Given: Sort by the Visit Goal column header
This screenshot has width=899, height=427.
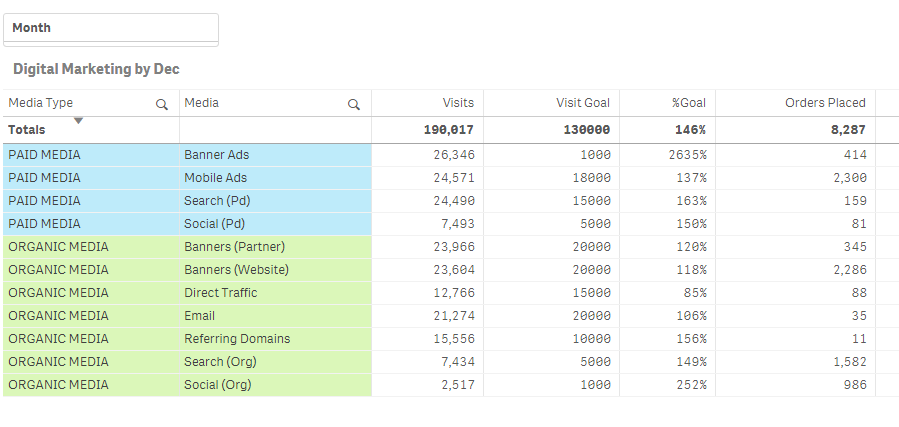Looking at the screenshot, I should click(x=583, y=103).
